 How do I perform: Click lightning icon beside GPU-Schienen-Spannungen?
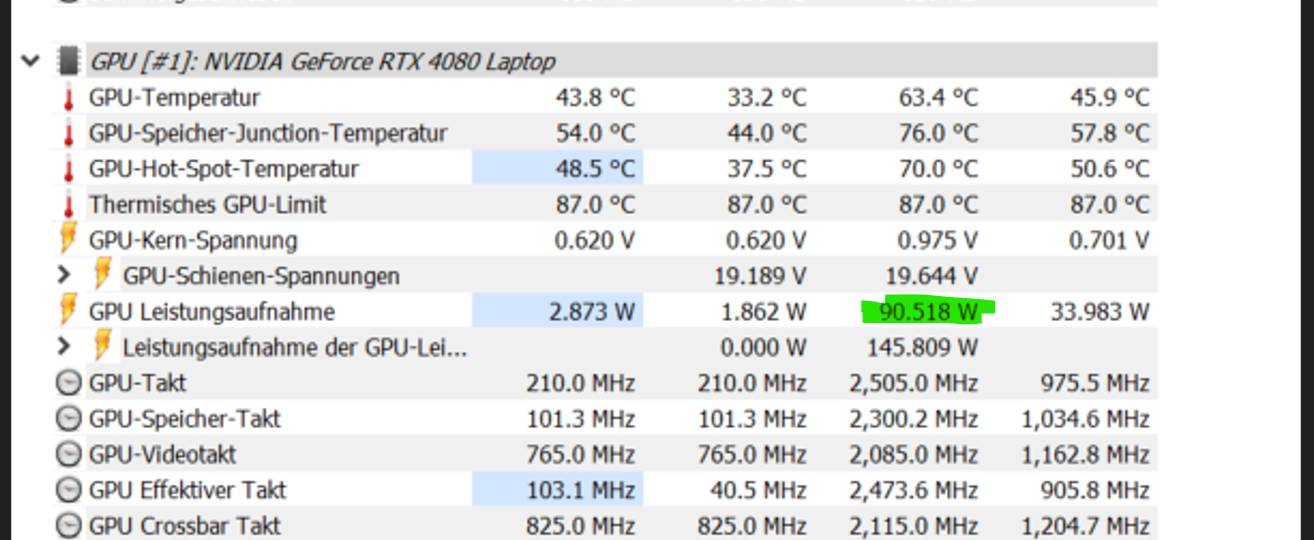[x=102, y=275]
